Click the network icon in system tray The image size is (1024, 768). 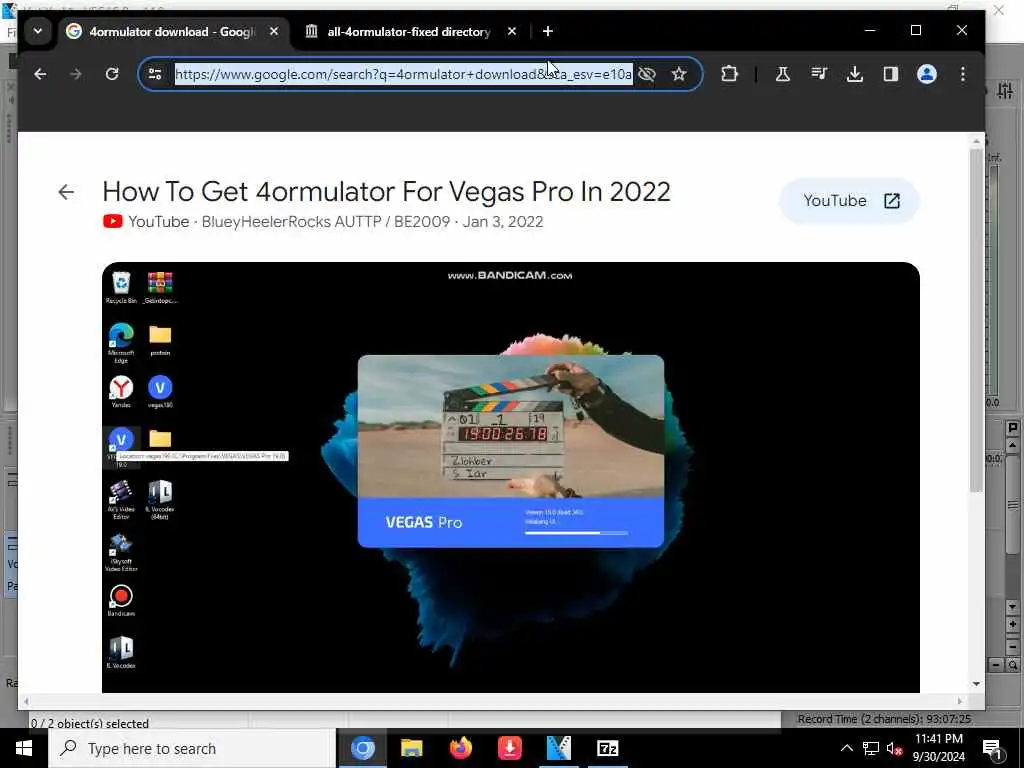point(871,748)
